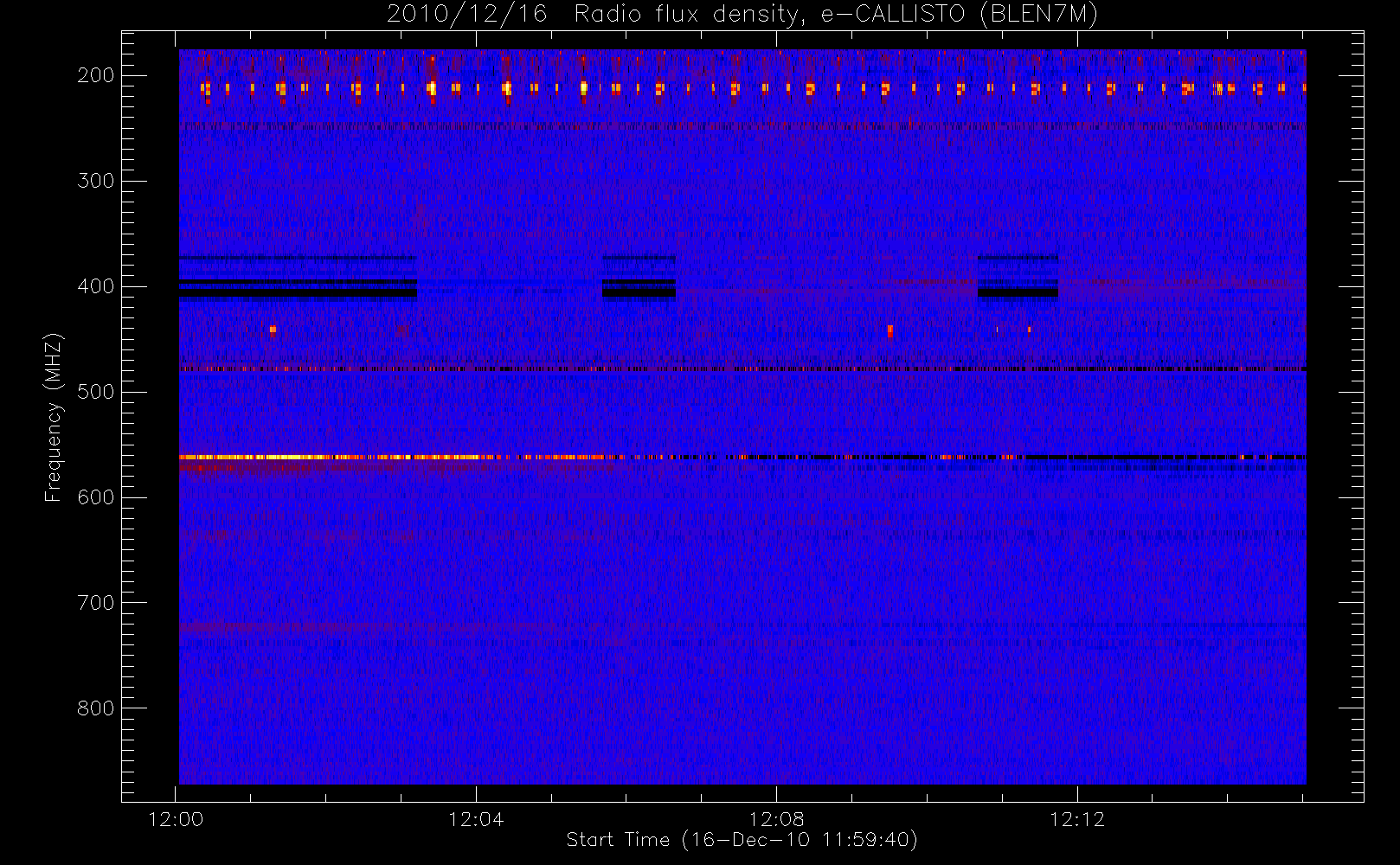The image size is (1400, 865).
Task: Click the 12:12 time tick label
Action: [1077, 819]
